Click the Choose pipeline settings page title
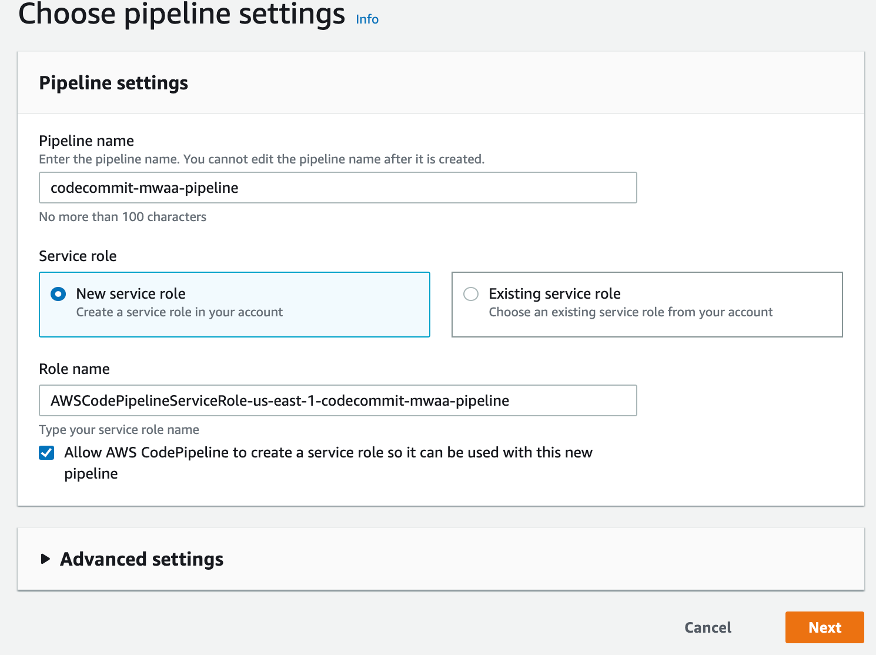 181,15
